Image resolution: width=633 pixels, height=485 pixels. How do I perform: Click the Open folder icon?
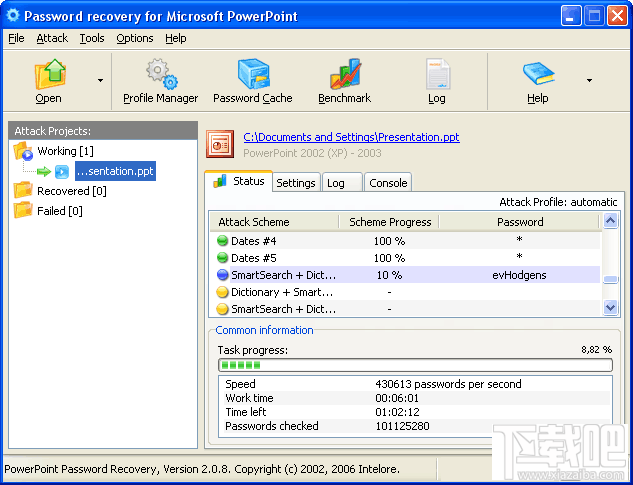tap(50, 74)
